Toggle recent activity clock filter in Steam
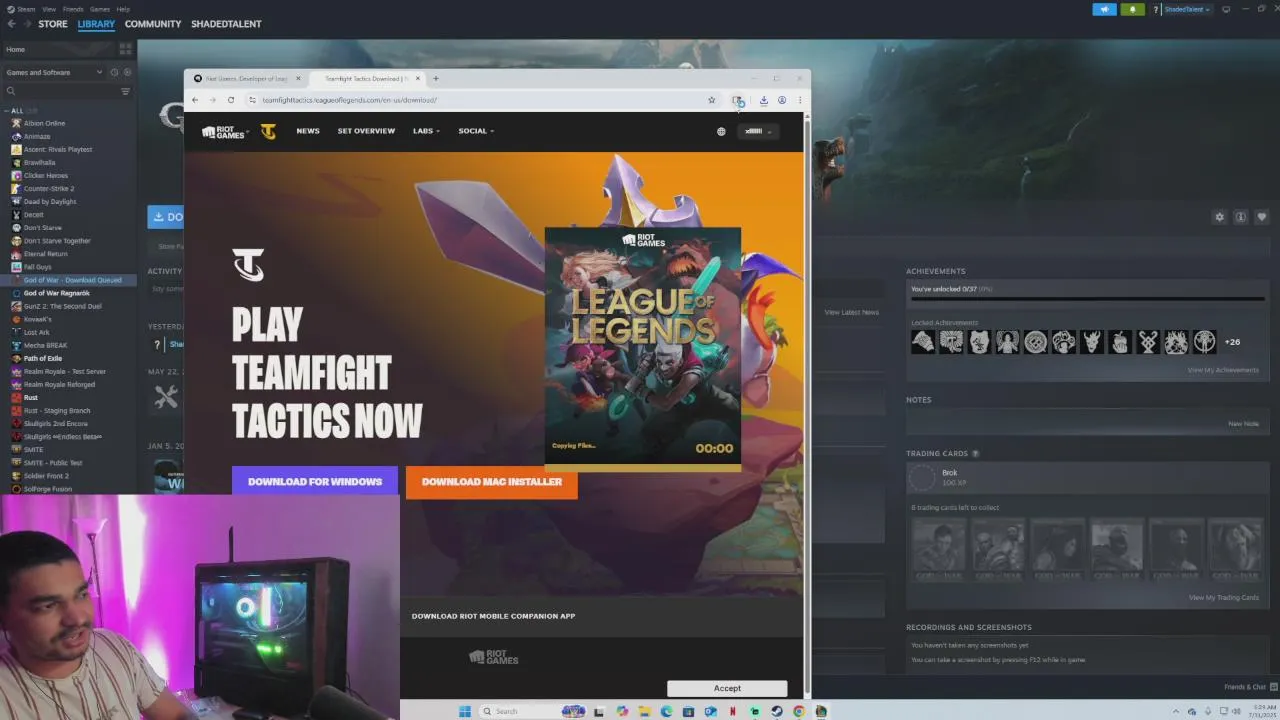 point(114,72)
